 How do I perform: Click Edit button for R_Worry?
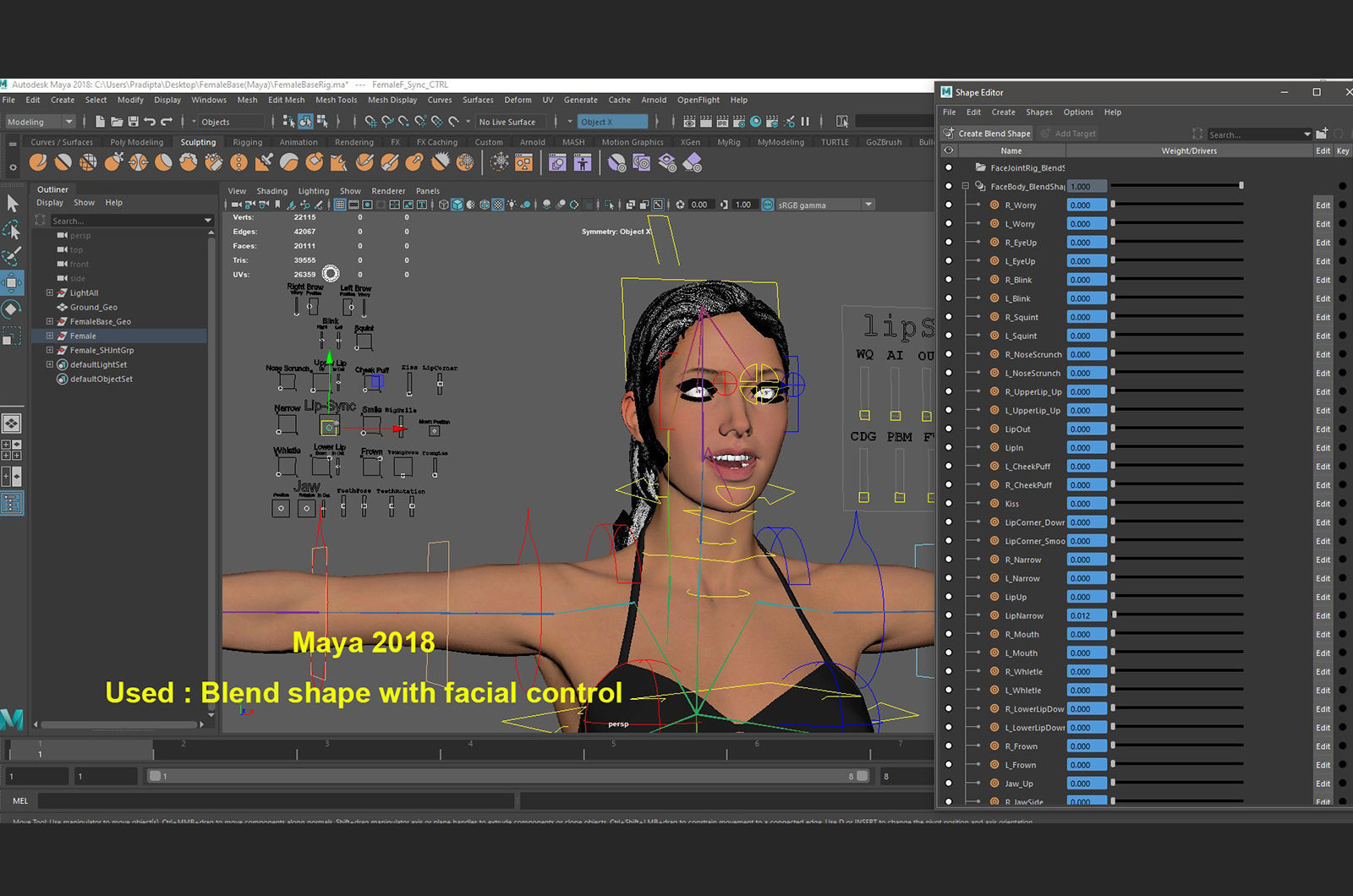(x=1323, y=205)
